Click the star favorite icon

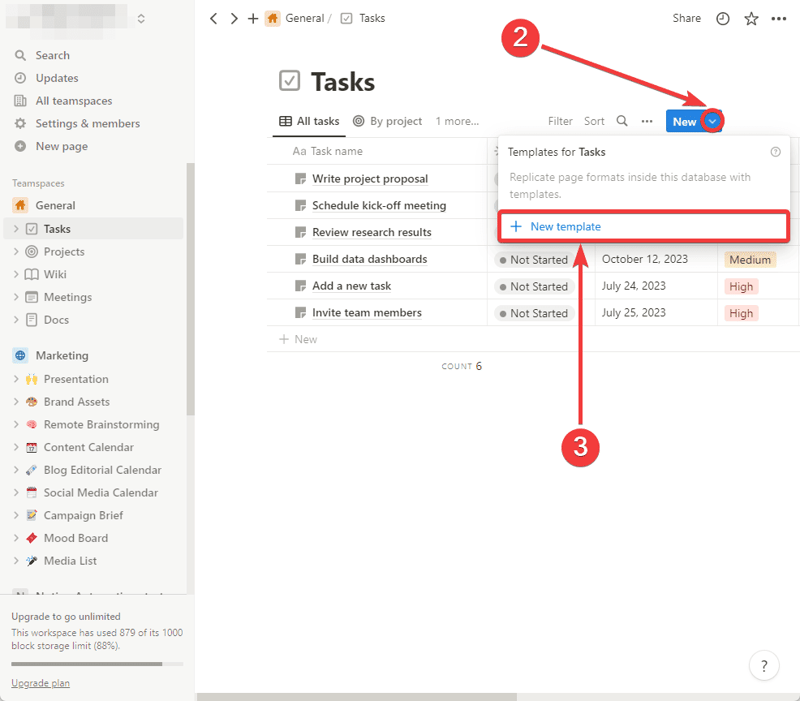click(x=751, y=18)
